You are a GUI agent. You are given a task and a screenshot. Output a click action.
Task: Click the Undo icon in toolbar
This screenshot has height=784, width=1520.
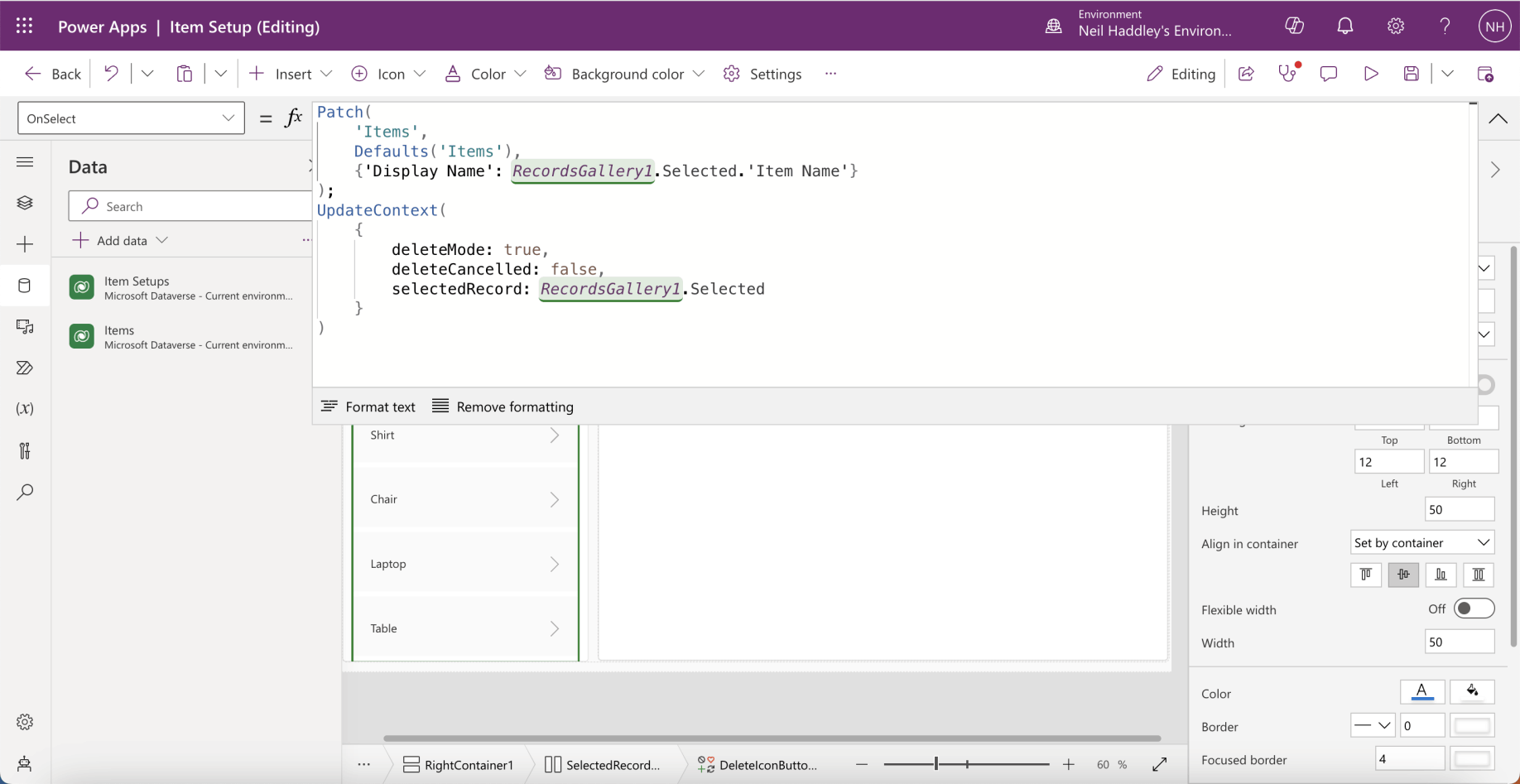111,74
